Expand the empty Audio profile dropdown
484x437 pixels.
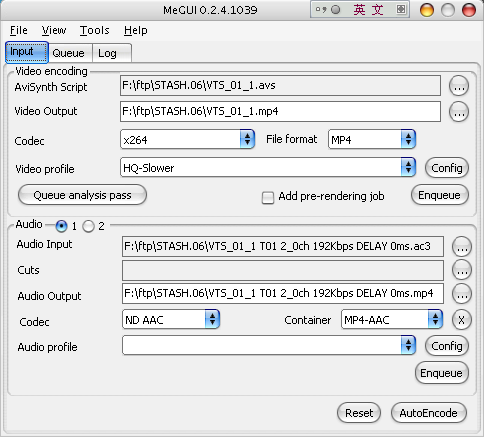[269, 345]
